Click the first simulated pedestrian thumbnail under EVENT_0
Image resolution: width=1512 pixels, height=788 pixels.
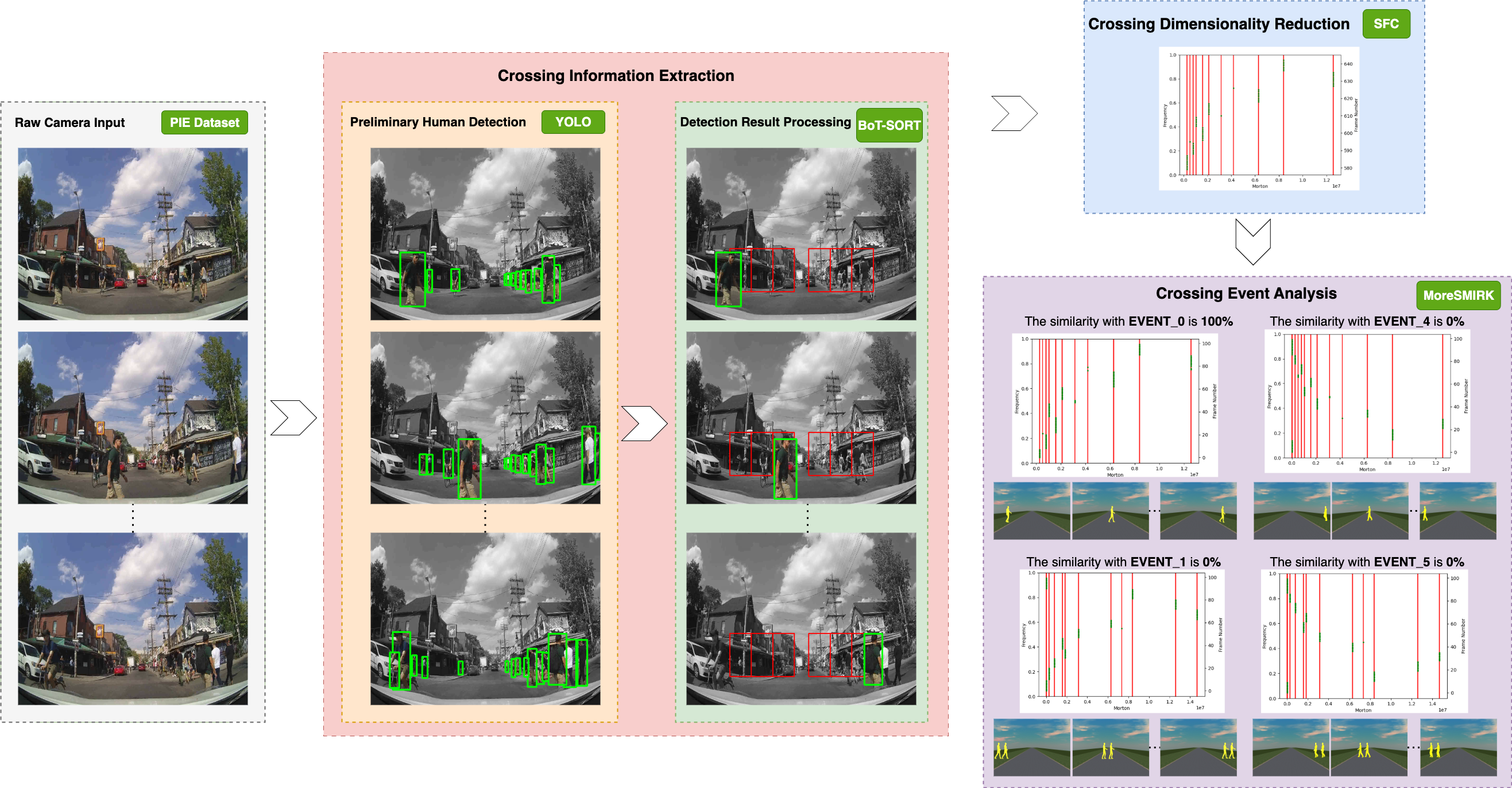coord(1031,510)
